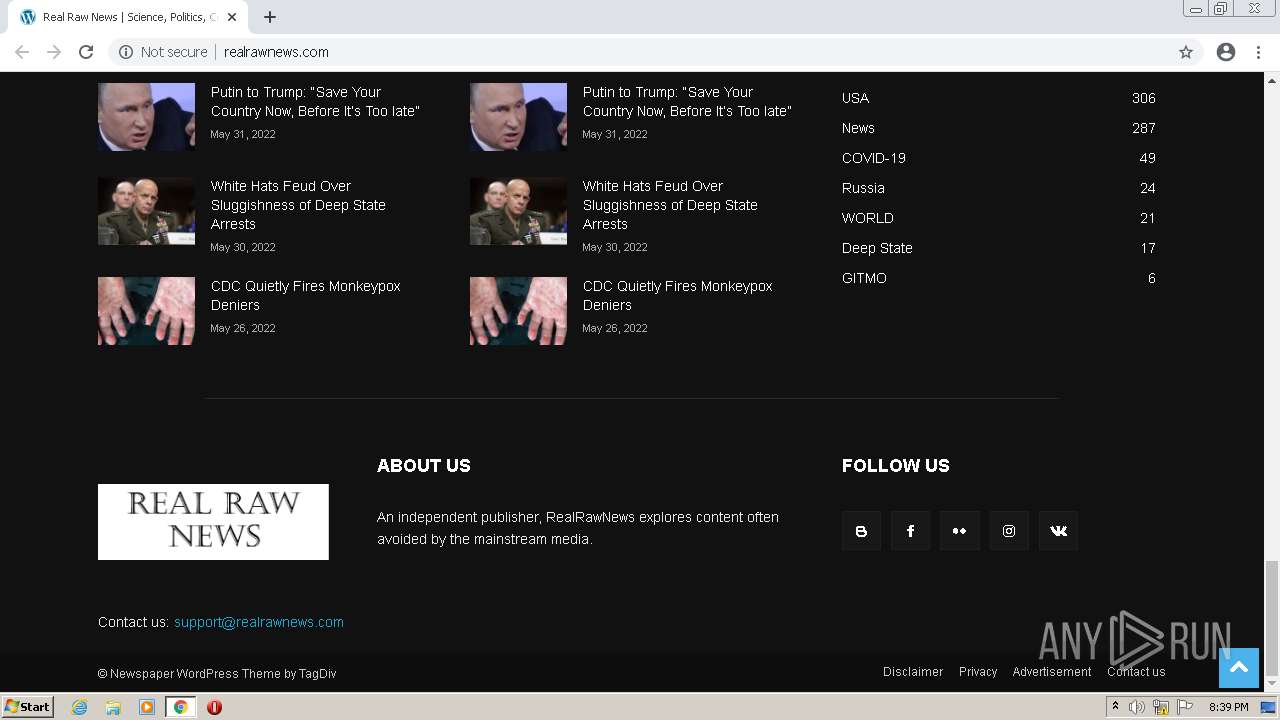Image resolution: width=1280 pixels, height=720 pixels.
Task: Open right column Putin to Trump headline
Action: [x=687, y=101]
